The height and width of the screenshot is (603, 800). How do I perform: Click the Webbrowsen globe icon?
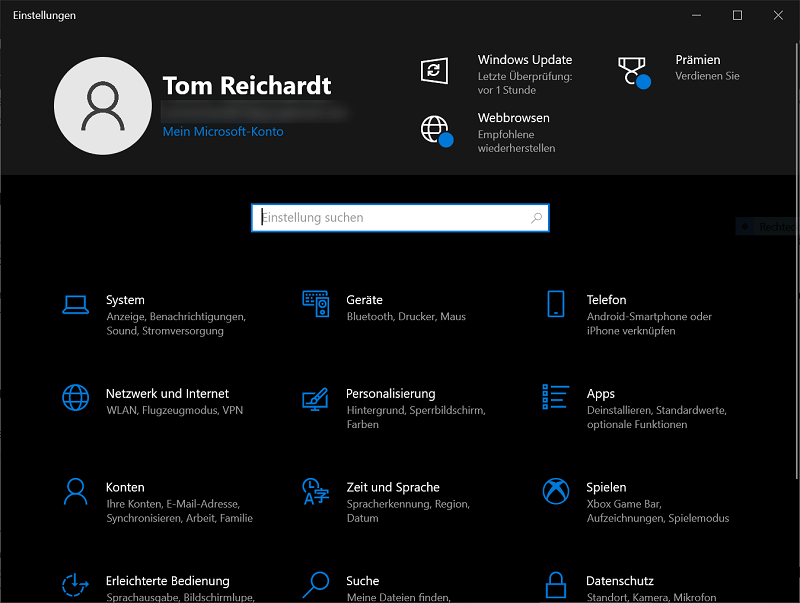tap(437, 131)
